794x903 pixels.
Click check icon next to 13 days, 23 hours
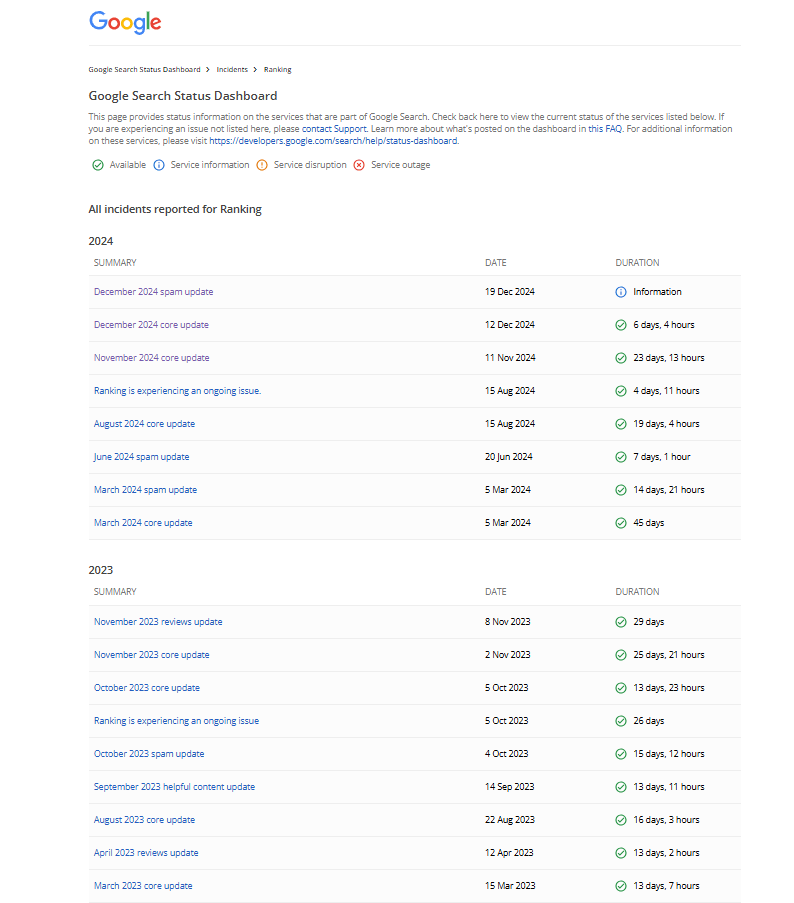point(621,688)
